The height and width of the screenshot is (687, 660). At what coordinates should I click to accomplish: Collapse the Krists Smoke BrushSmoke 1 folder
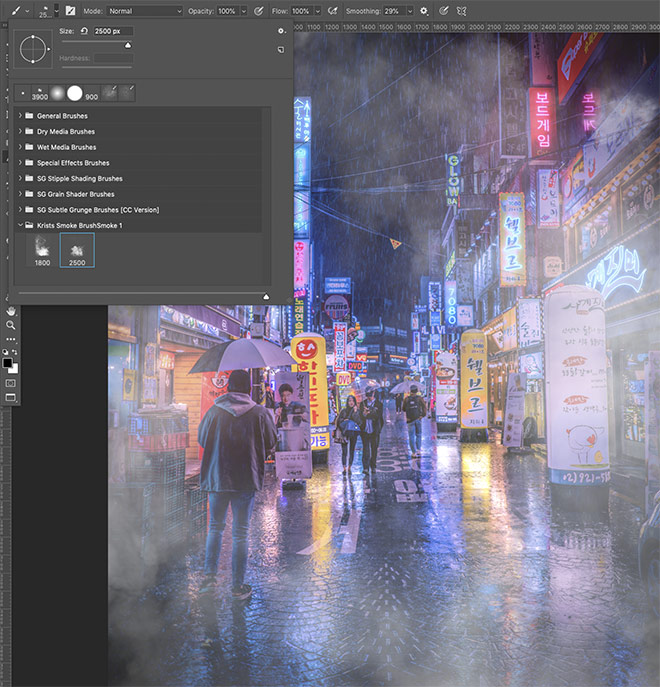[20, 225]
